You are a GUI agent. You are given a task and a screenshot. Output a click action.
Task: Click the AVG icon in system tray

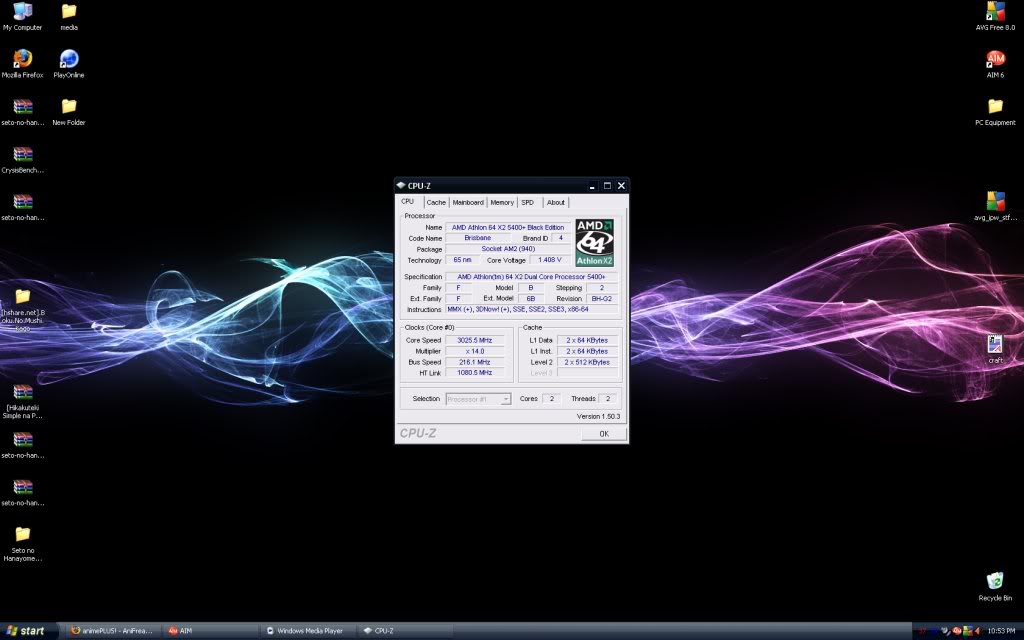pos(968,630)
